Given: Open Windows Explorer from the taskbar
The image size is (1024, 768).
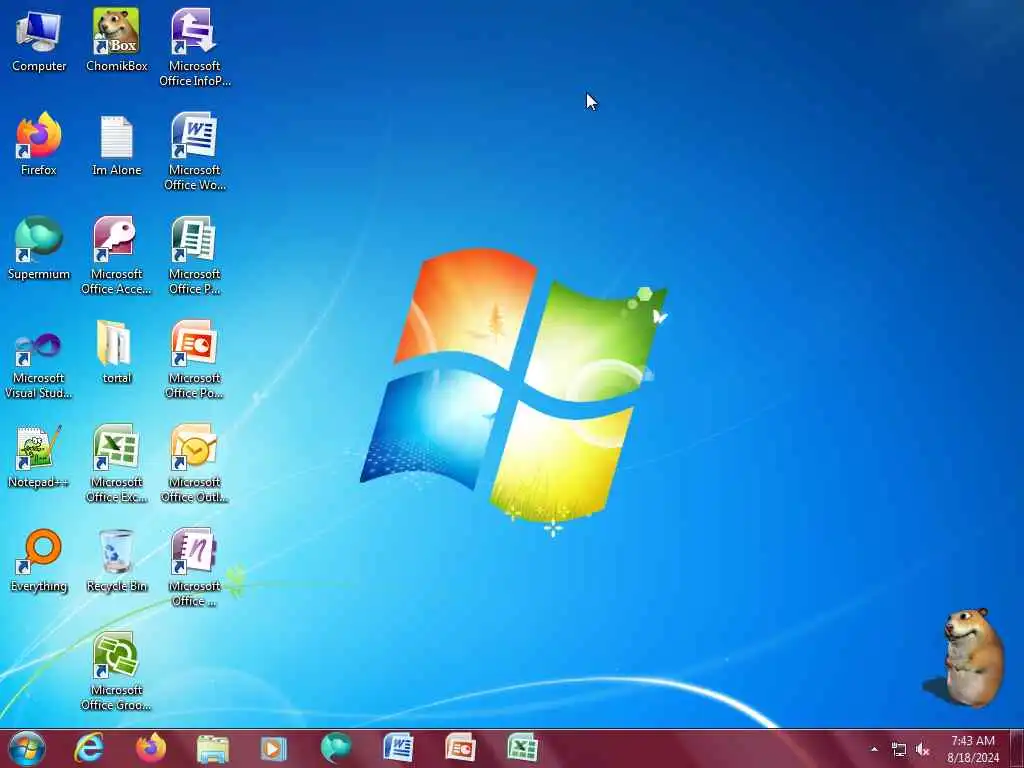Looking at the screenshot, I should click(212, 748).
